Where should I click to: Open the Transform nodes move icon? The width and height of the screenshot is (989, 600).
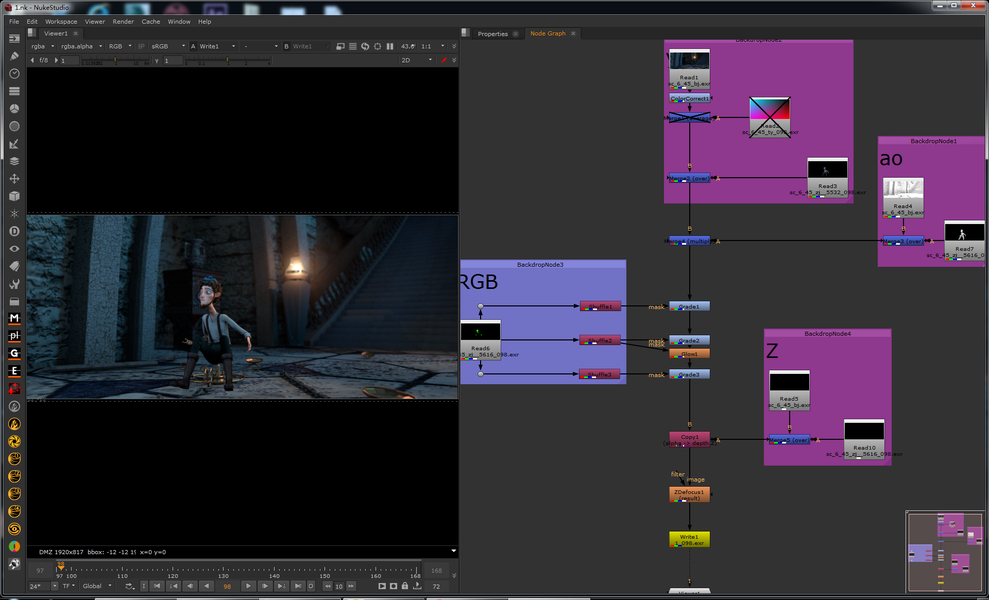tap(14, 179)
